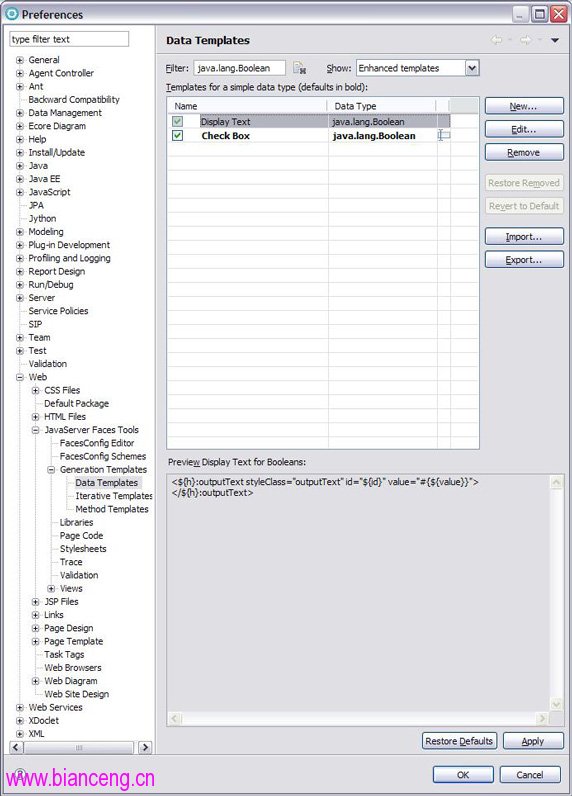This screenshot has height=796, width=572.
Task: Click the Restore Defaults button
Action: coord(459,741)
